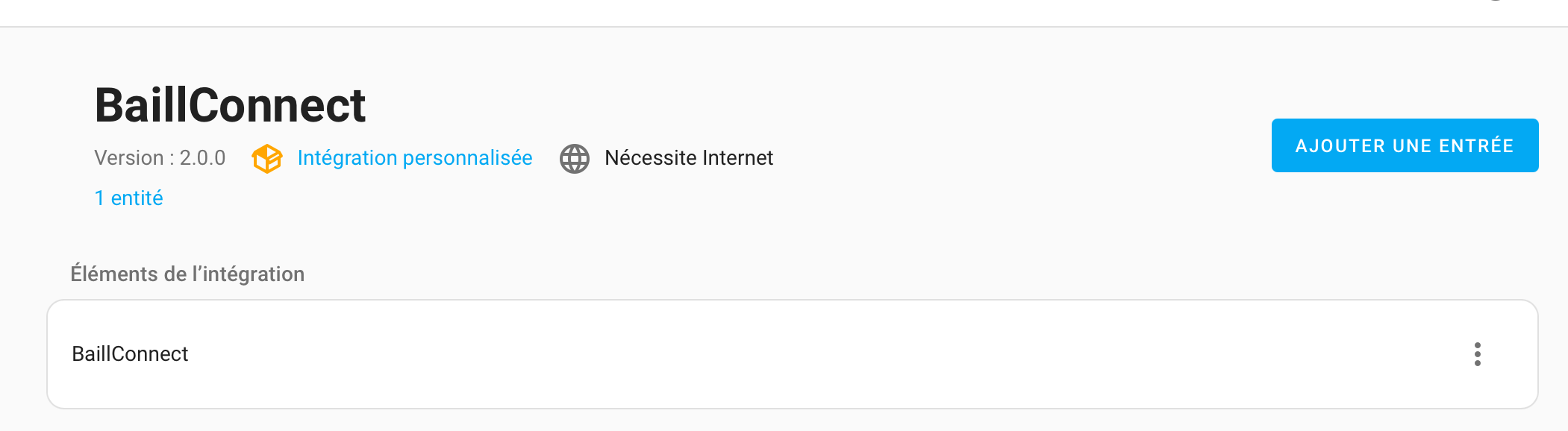This screenshot has height=431, width=1568.
Task: View the 1 entité link
Action: click(128, 198)
